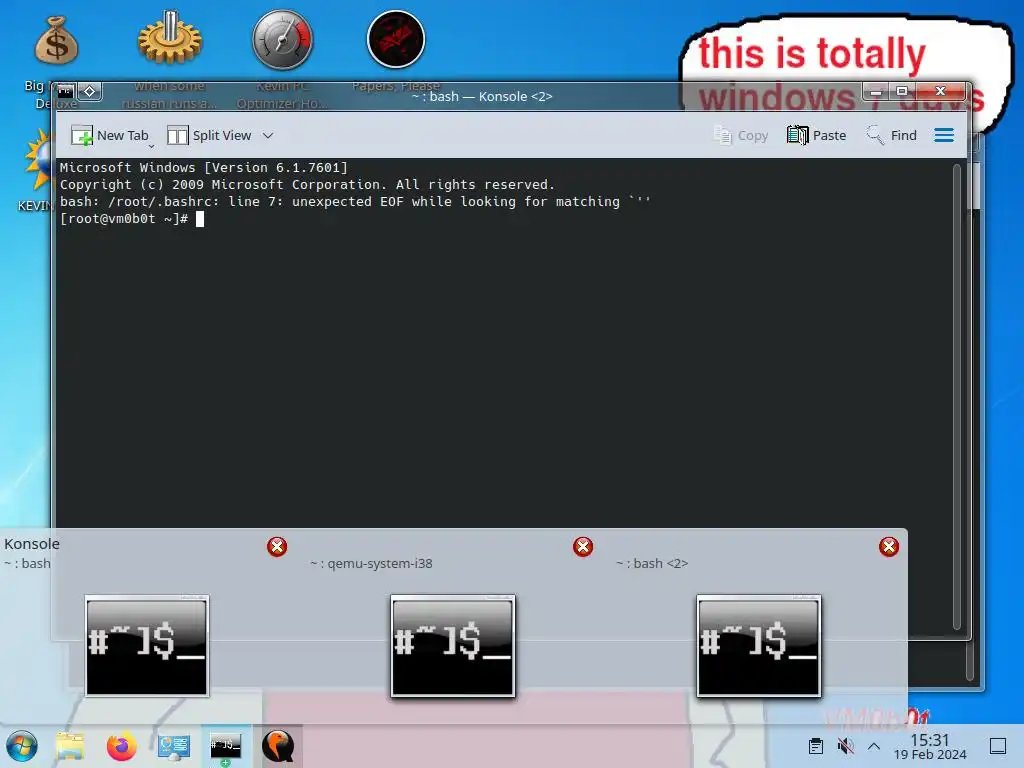Open the Papers, Please desktop icon

(x=396, y=39)
